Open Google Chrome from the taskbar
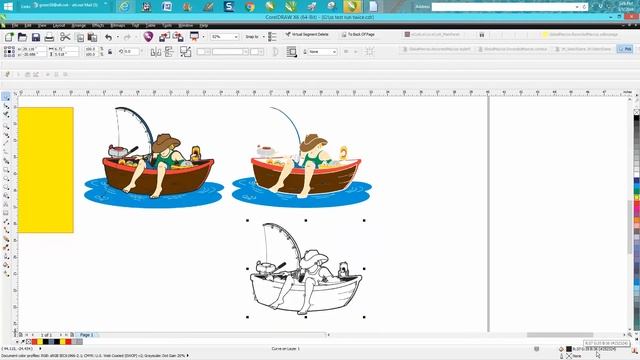 (x=249, y=6)
